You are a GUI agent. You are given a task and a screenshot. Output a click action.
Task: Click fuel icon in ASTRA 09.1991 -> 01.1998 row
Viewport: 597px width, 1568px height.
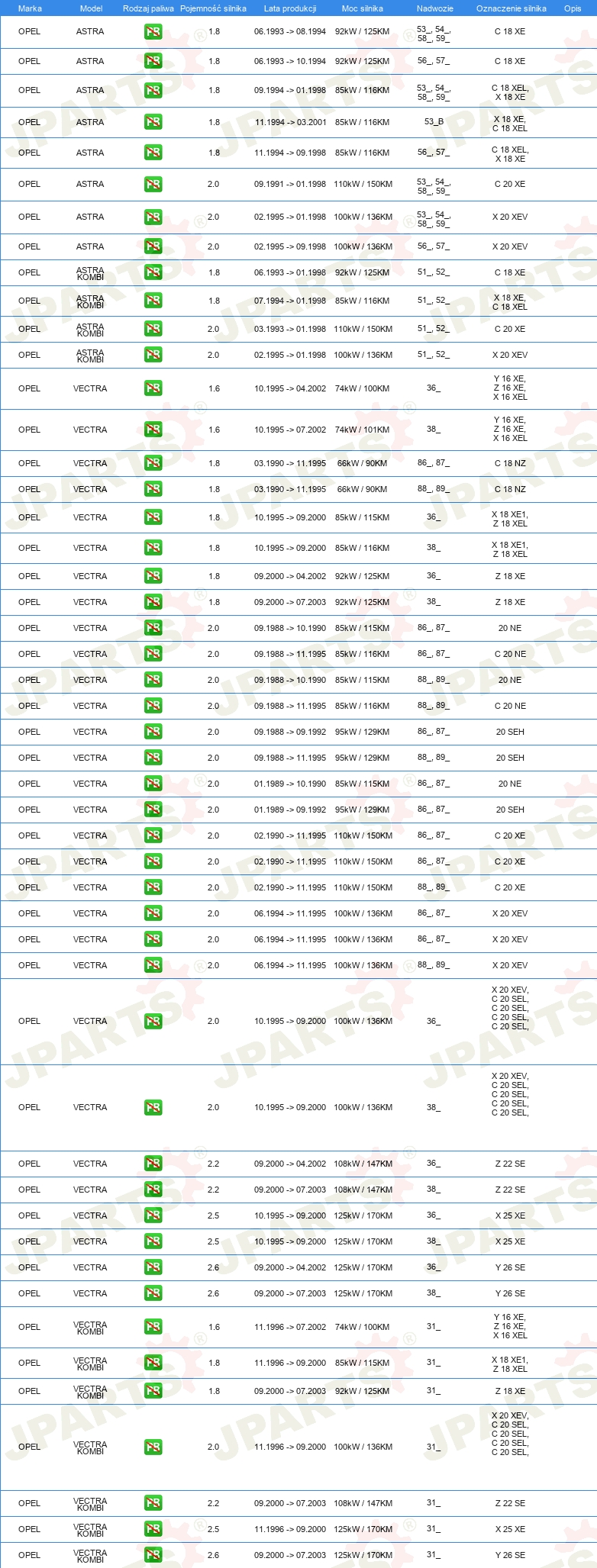[153, 184]
